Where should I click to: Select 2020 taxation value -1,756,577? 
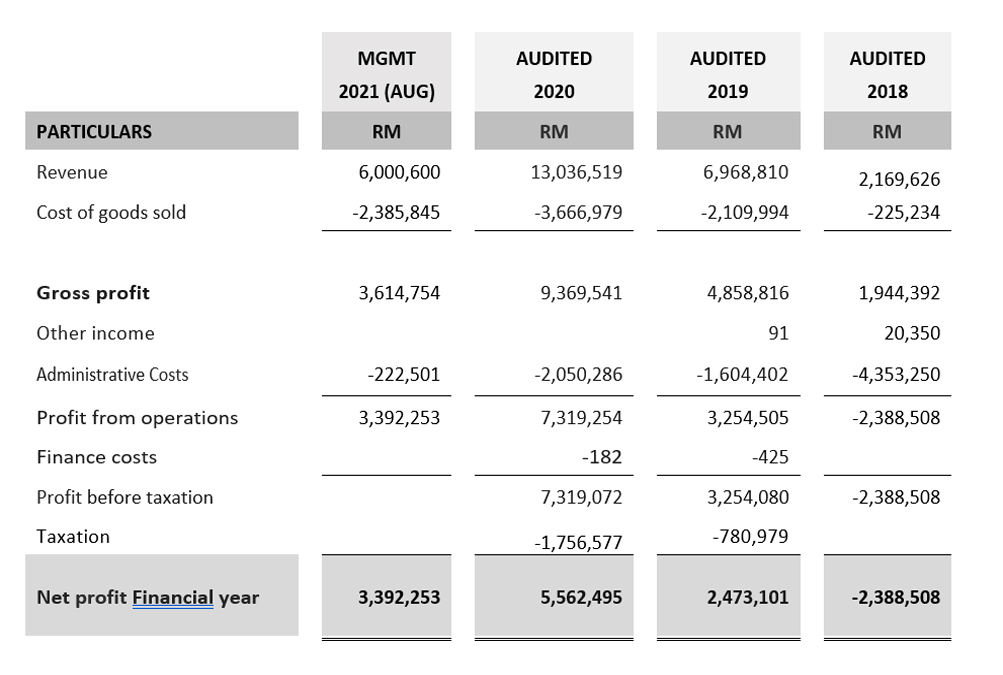click(x=577, y=543)
